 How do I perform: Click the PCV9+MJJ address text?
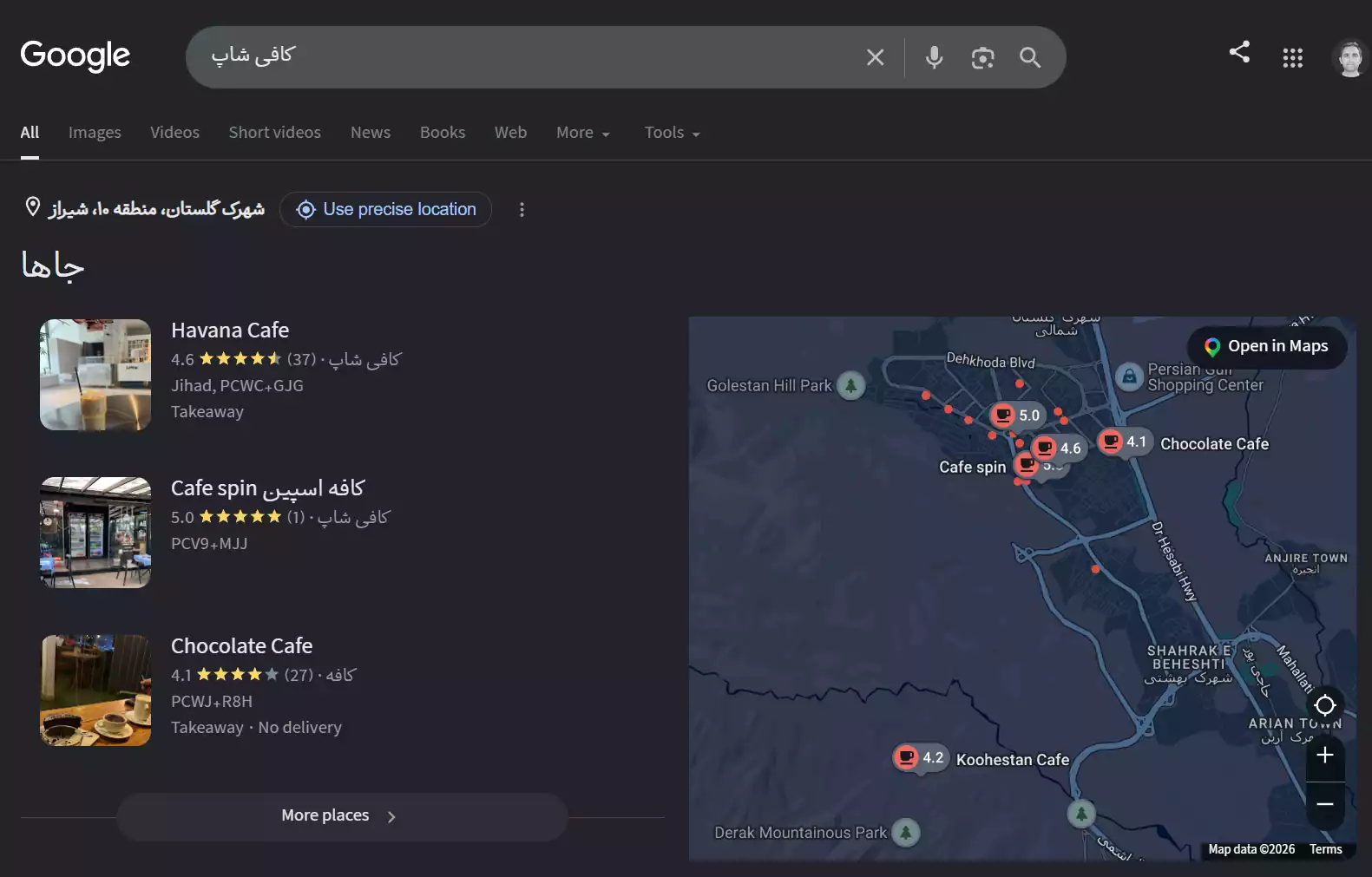pyautogui.click(x=209, y=543)
